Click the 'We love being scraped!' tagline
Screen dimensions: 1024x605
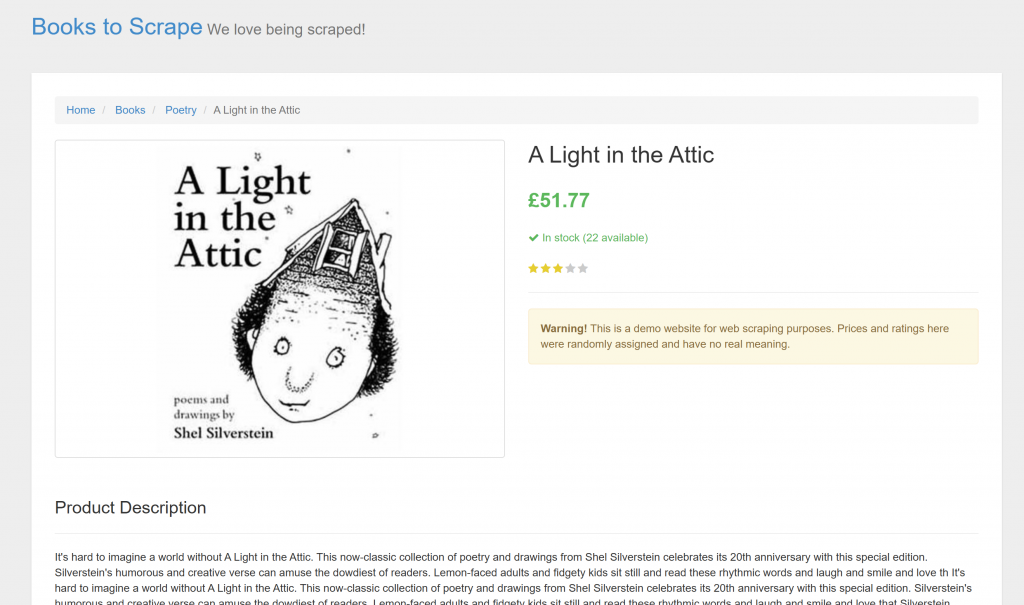(286, 30)
